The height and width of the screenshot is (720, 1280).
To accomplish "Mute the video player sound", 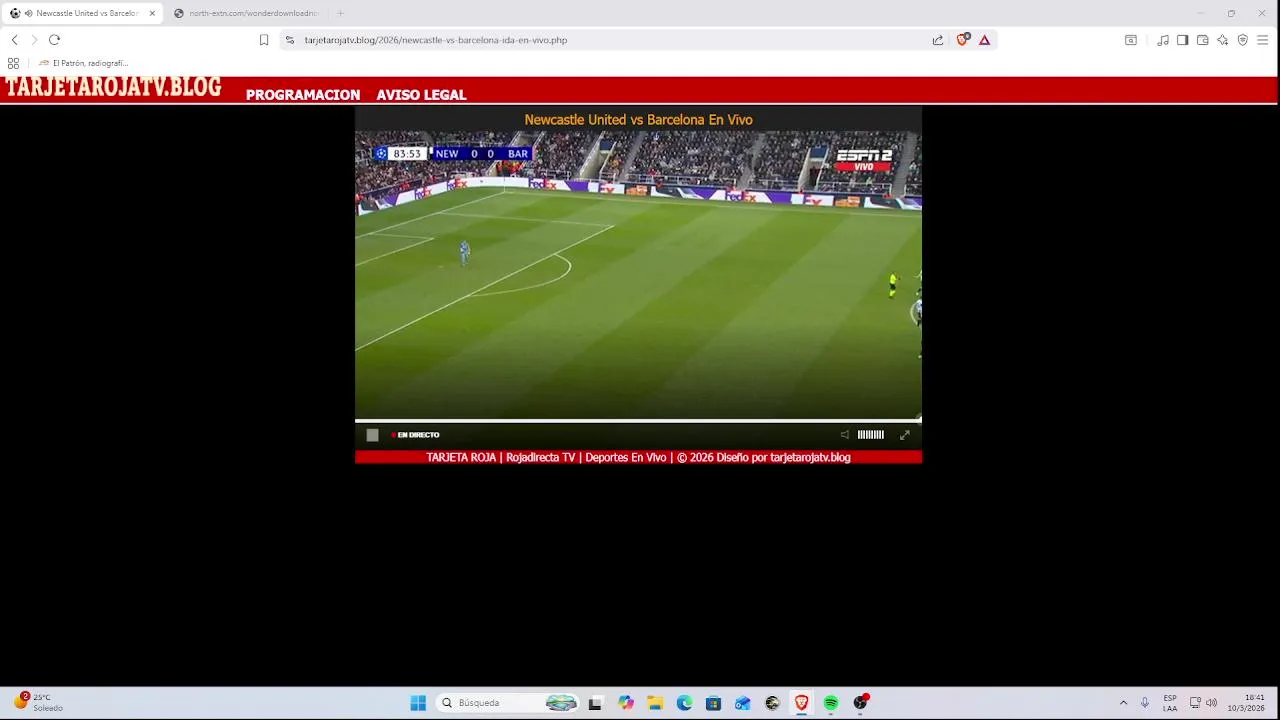I will point(844,435).
